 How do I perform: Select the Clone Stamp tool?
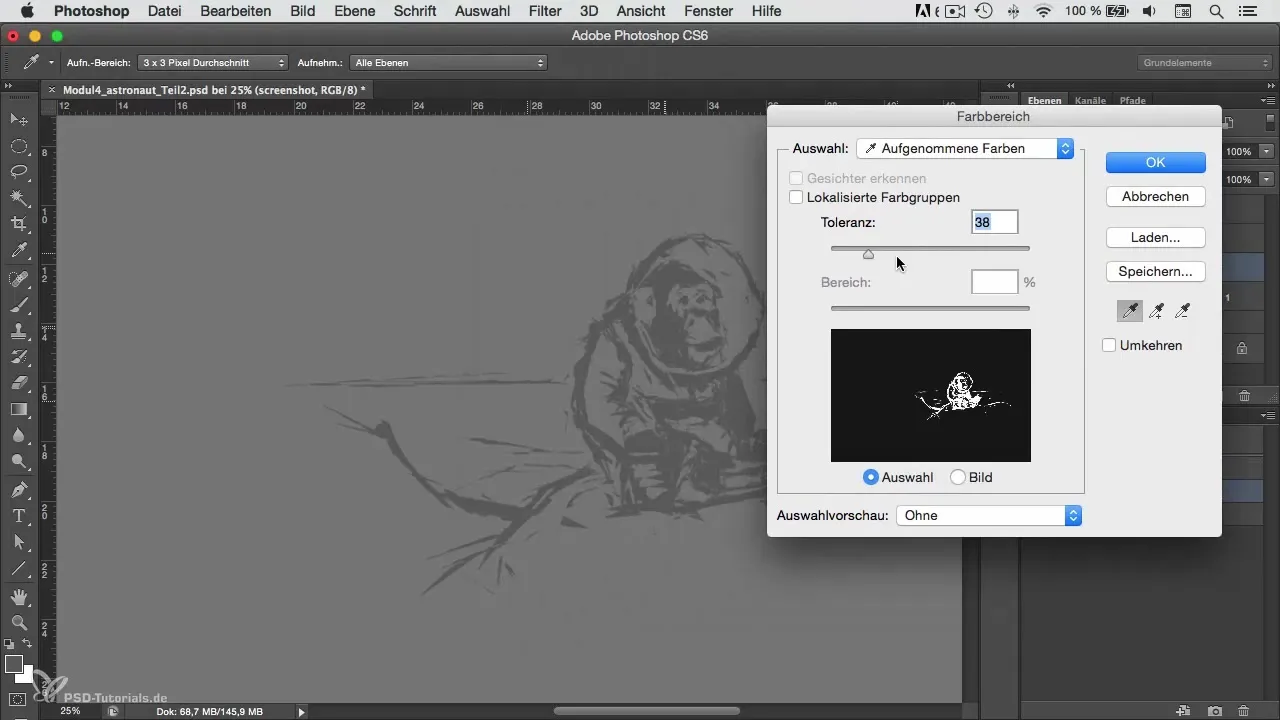pyautogui.click(x=19, y=331)
